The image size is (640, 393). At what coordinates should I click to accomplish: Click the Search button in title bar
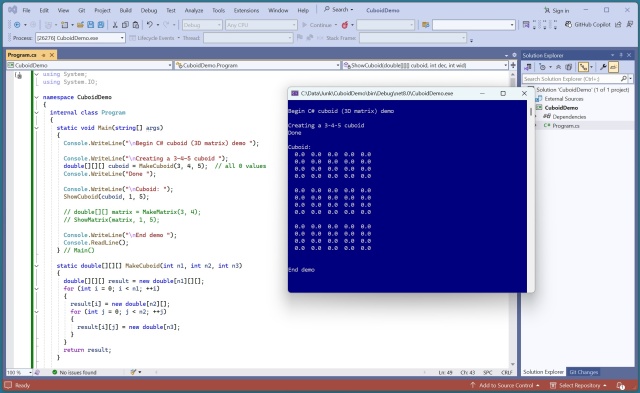pyautogui.click(x=338, y=9)
